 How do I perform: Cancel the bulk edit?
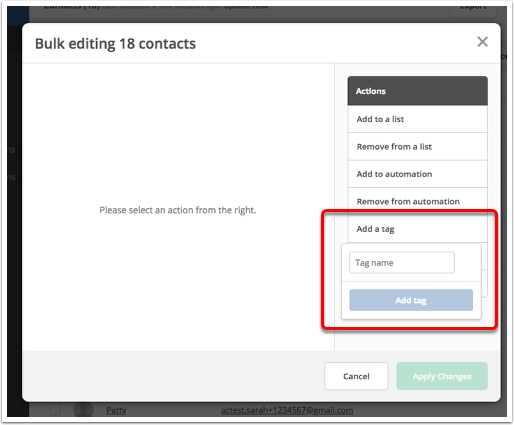point(356,376)
